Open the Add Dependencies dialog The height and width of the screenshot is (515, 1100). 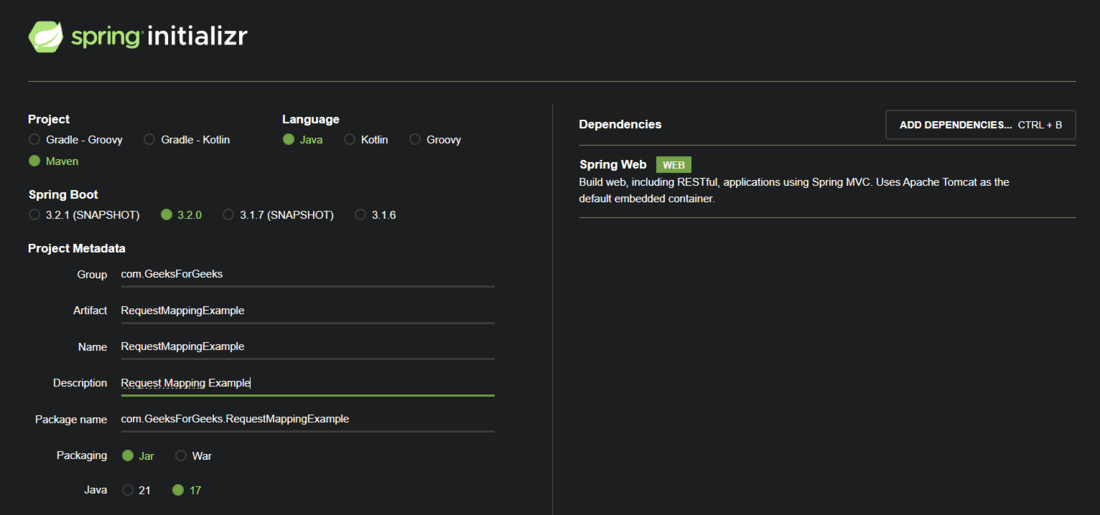[x=981, y=125]
